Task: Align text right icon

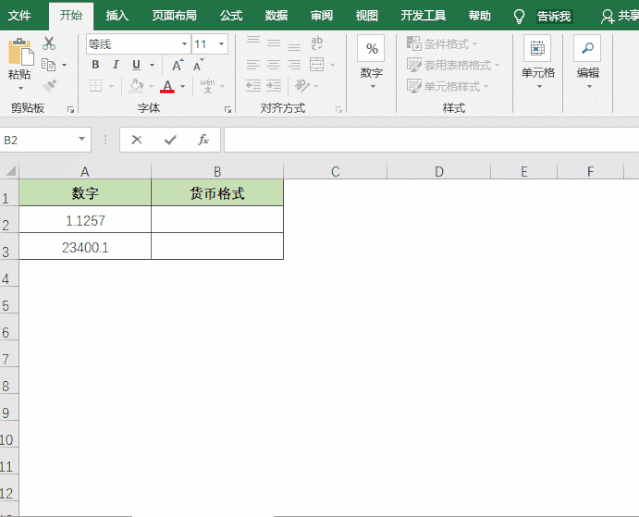Action: (x=294, y=64)
